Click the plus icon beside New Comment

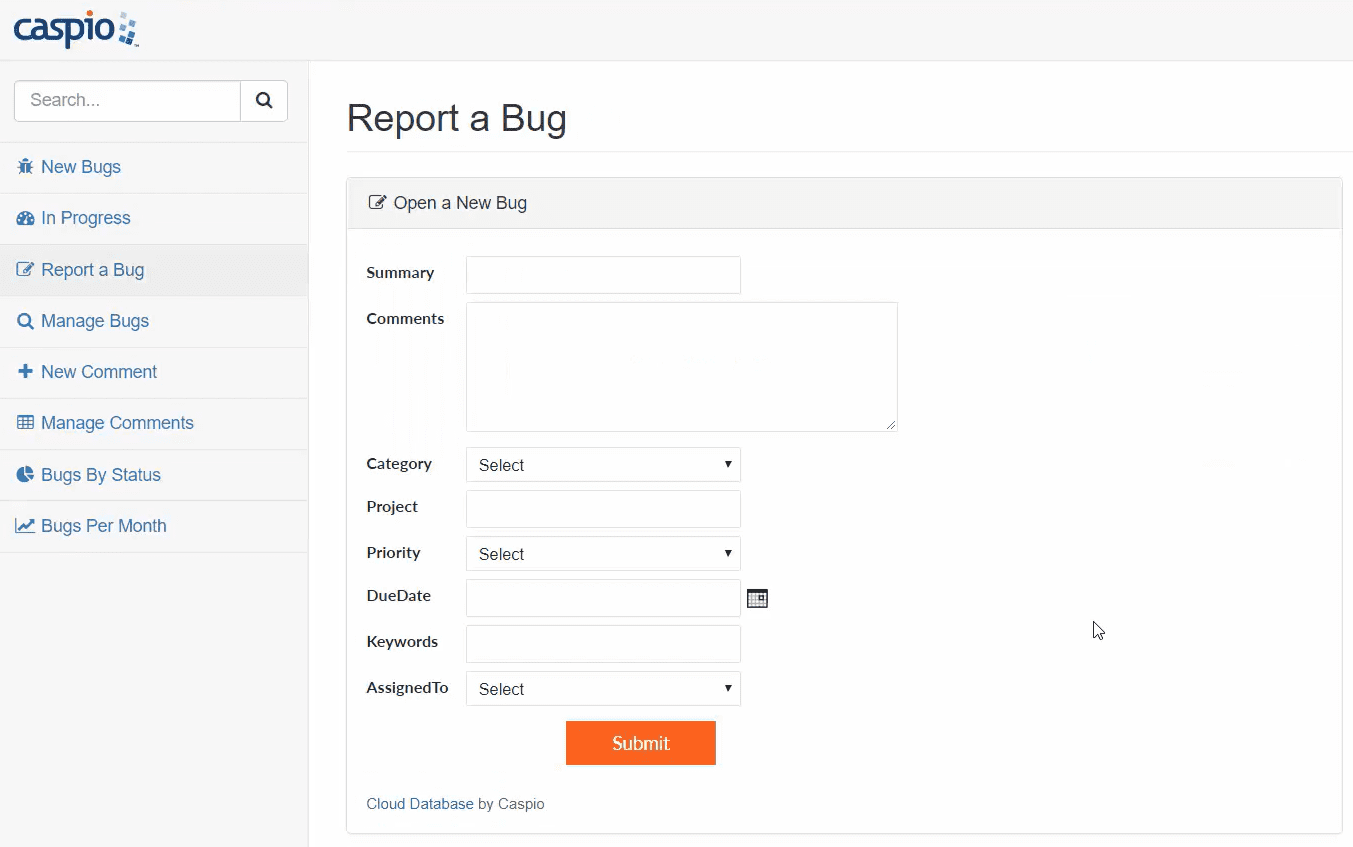coord(25,372)
